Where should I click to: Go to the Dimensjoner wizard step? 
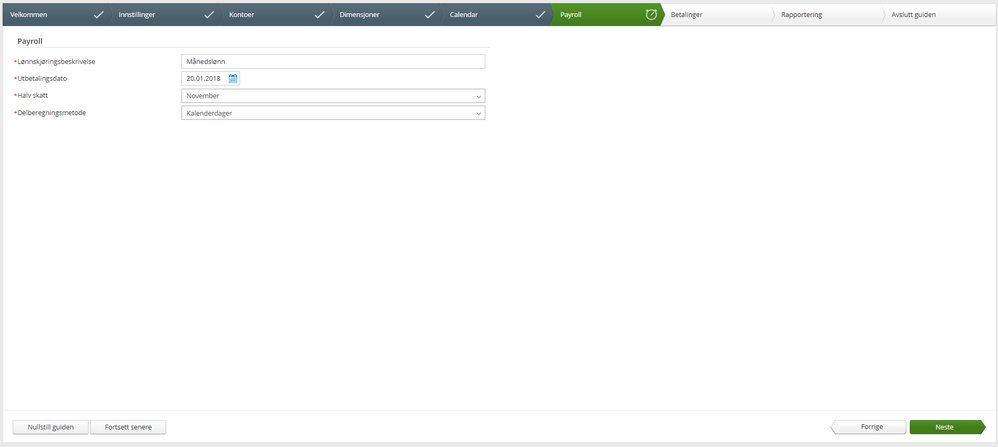(386, 15)
